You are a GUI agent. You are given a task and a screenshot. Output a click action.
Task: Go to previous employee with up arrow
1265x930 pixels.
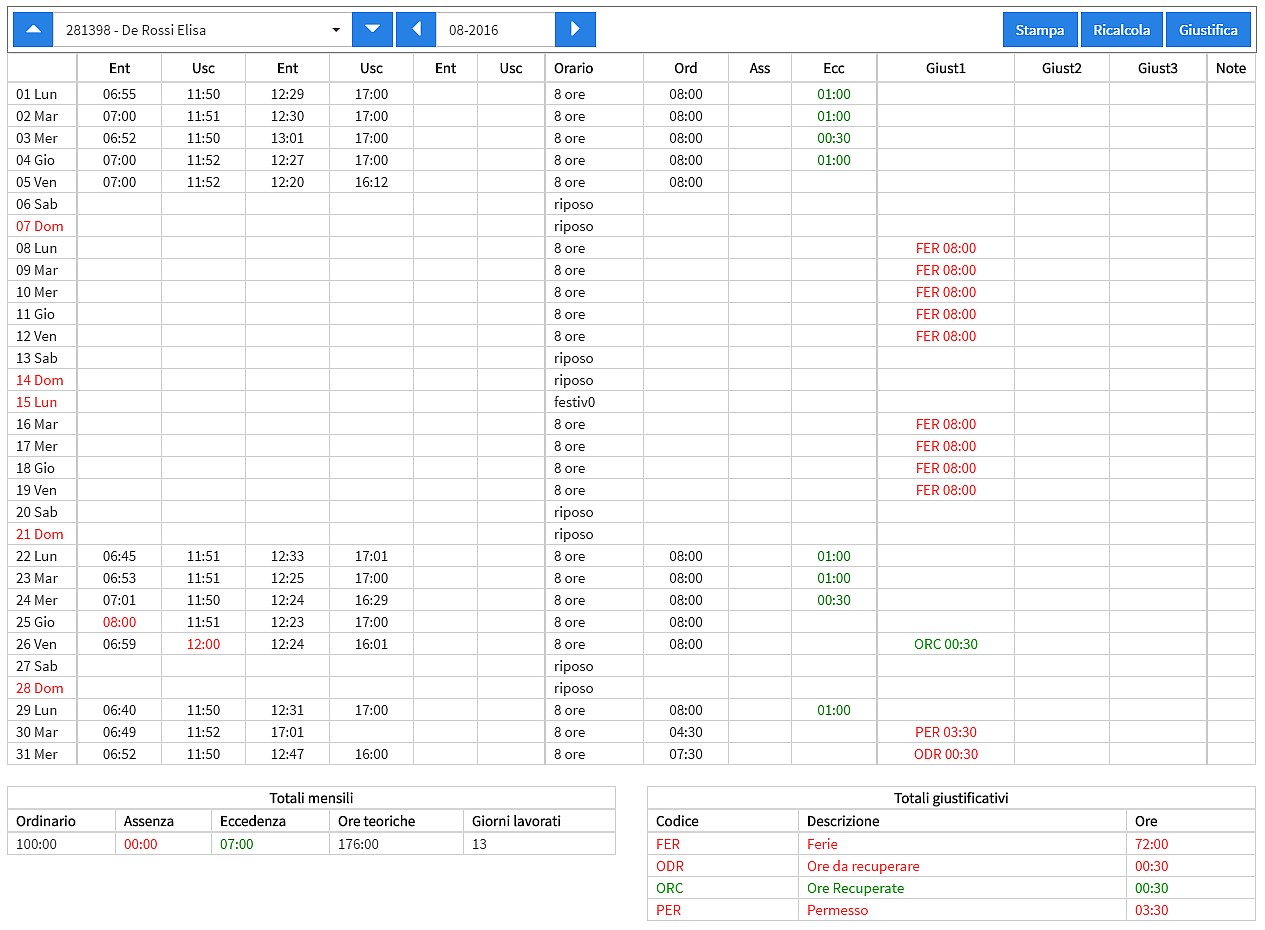[x=33, y=30]
